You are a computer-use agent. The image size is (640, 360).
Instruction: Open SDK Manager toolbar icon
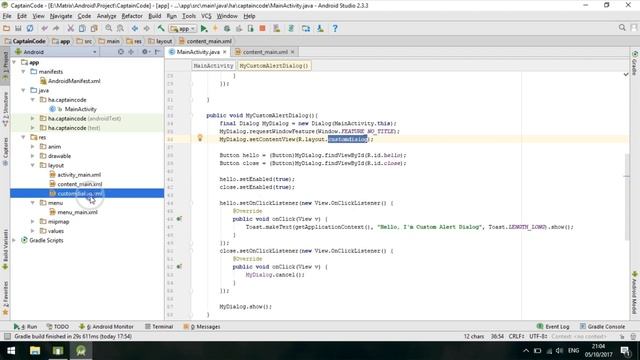320,29
